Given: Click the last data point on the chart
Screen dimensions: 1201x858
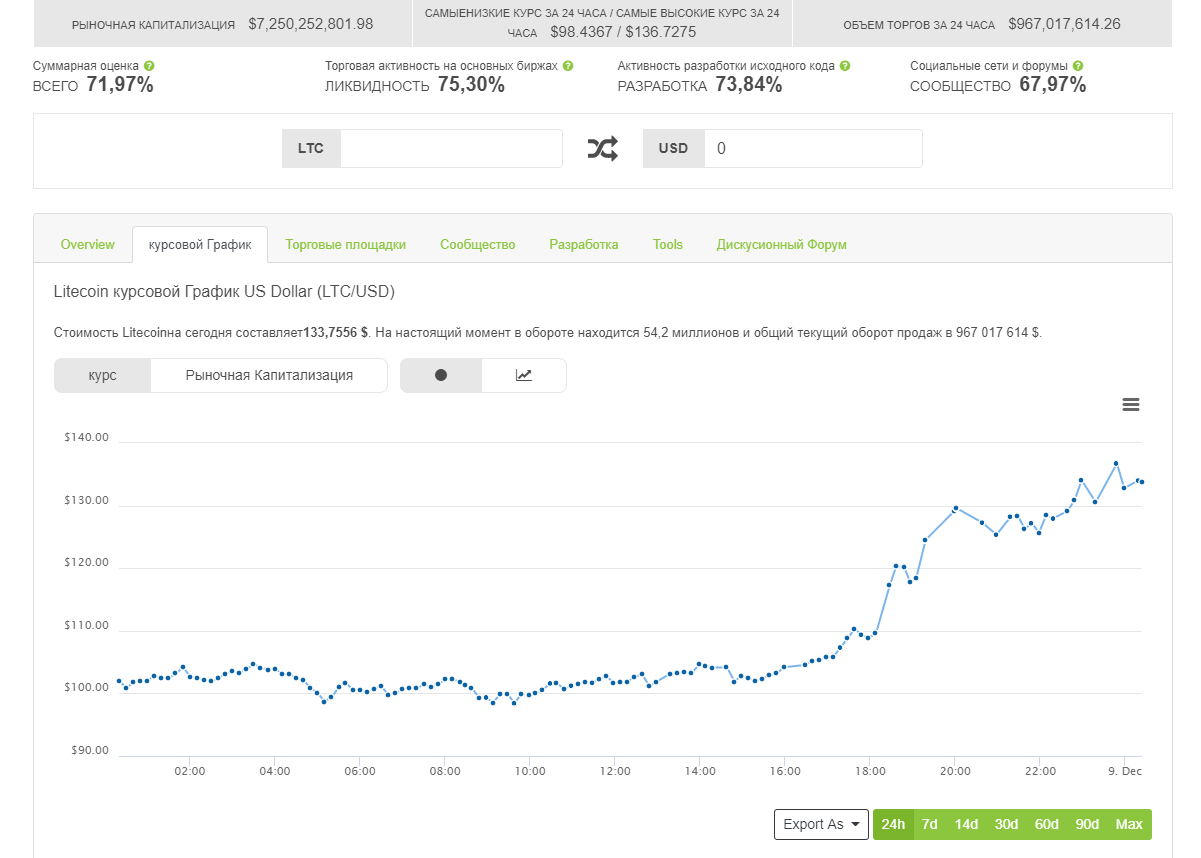Looking at the screenshot, I should pos(1142,482).
